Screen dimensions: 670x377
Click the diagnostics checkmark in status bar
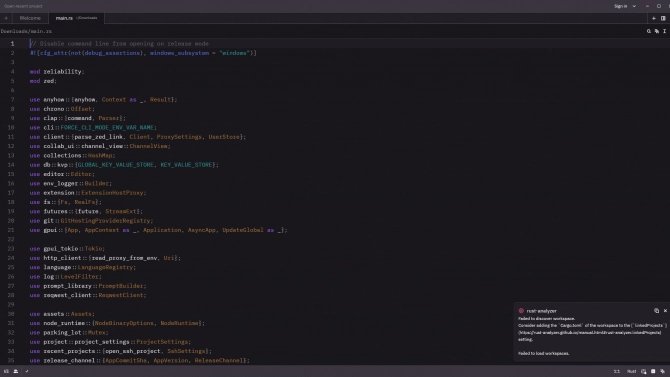click(26, 371)
